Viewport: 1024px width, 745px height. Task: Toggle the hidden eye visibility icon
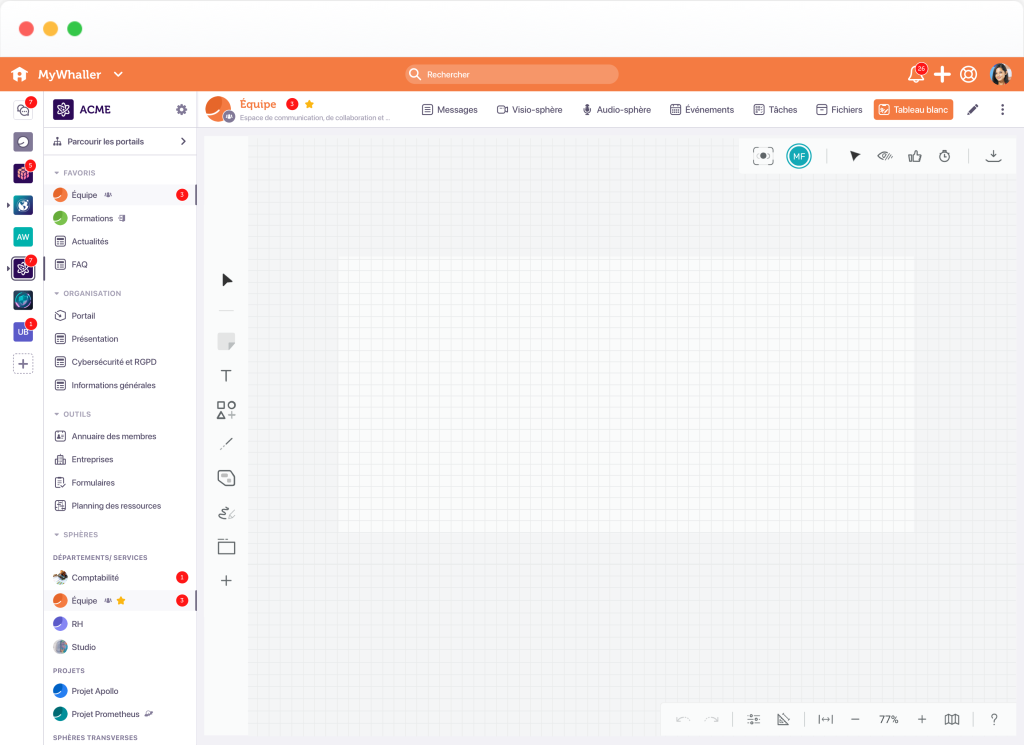pos(885,156)
